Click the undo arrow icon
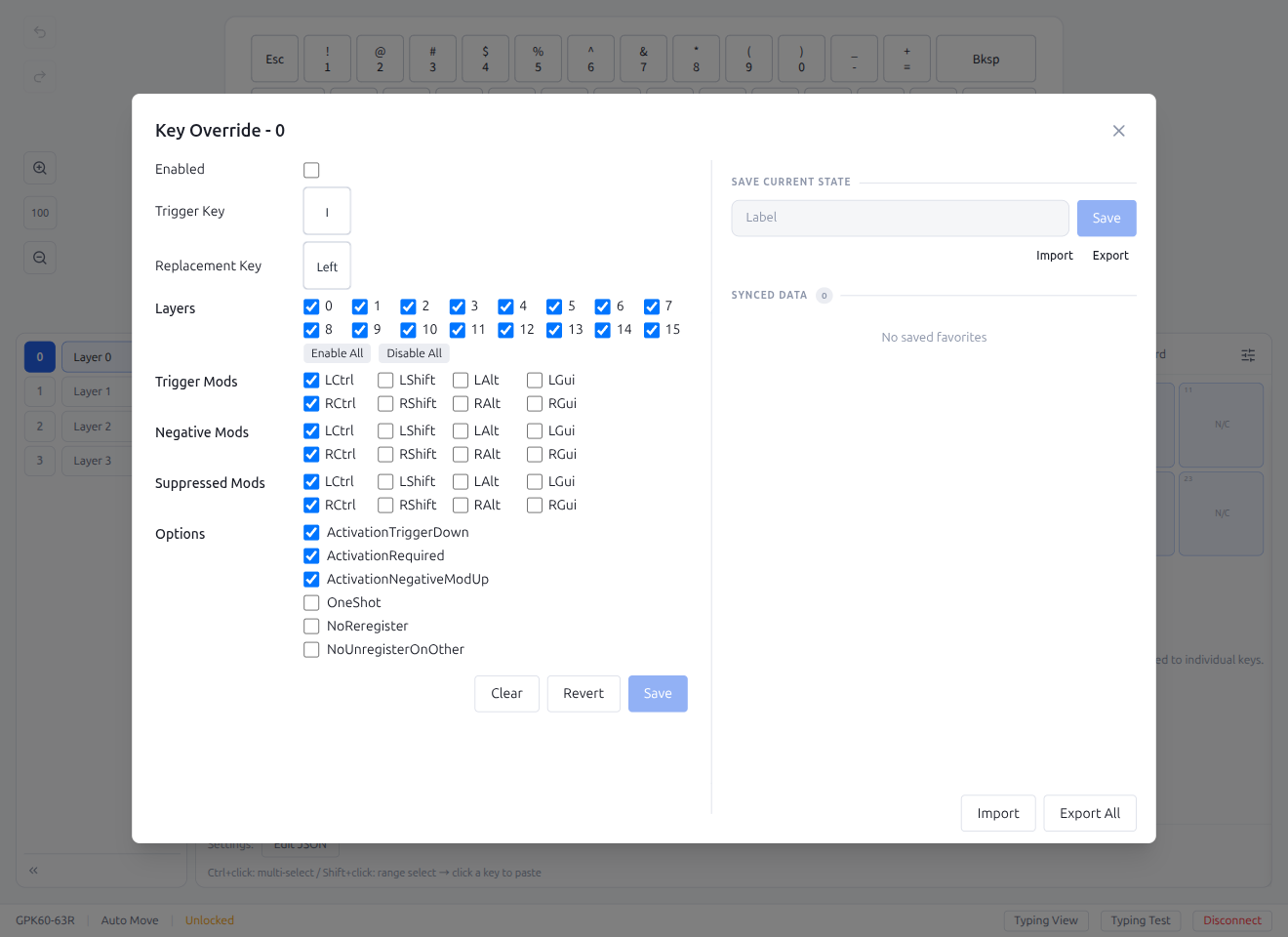 pyautogui.click(x=39, y=32)
